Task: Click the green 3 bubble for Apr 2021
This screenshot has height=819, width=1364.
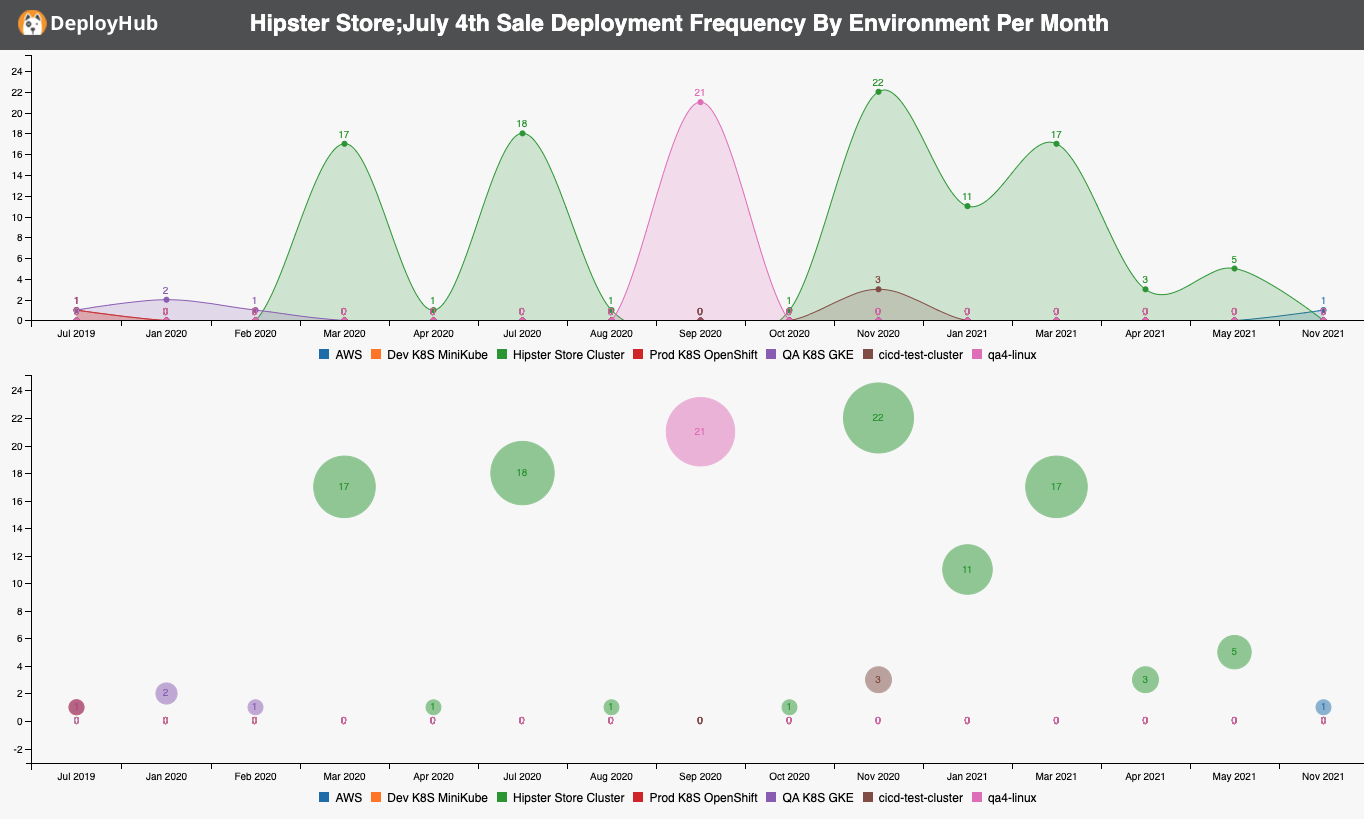Action: coord(1145,680)
